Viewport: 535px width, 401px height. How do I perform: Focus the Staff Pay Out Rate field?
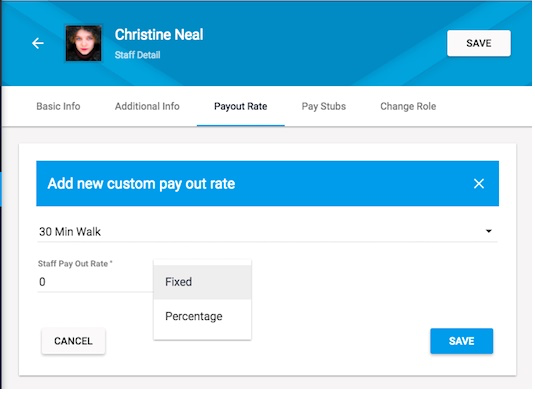click(x=95, y=282)
